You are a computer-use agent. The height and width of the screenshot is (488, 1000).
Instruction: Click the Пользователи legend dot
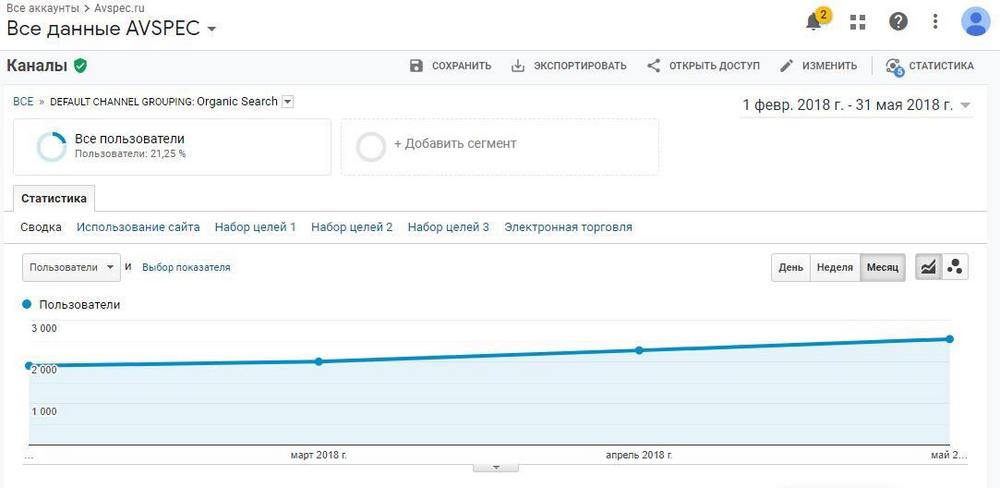[27, 305]
